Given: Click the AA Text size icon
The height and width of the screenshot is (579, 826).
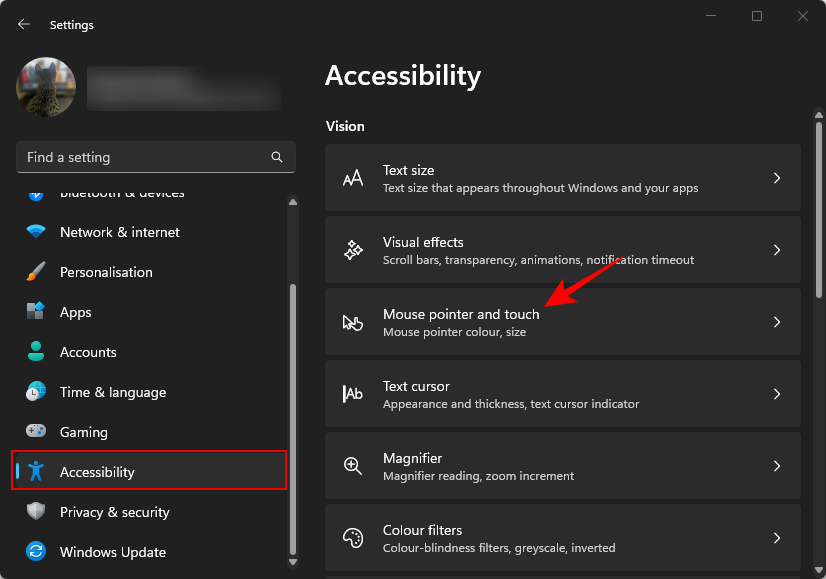Looking at the screenshot, I should [353, 178].
